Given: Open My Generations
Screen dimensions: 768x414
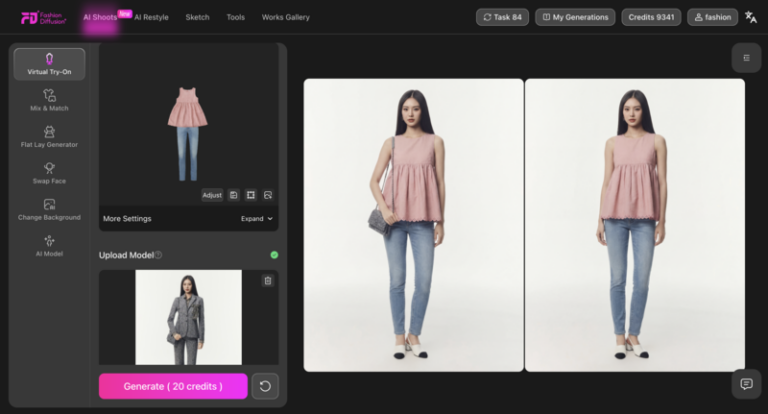Looking at the screenshot, I should point(575,17).
